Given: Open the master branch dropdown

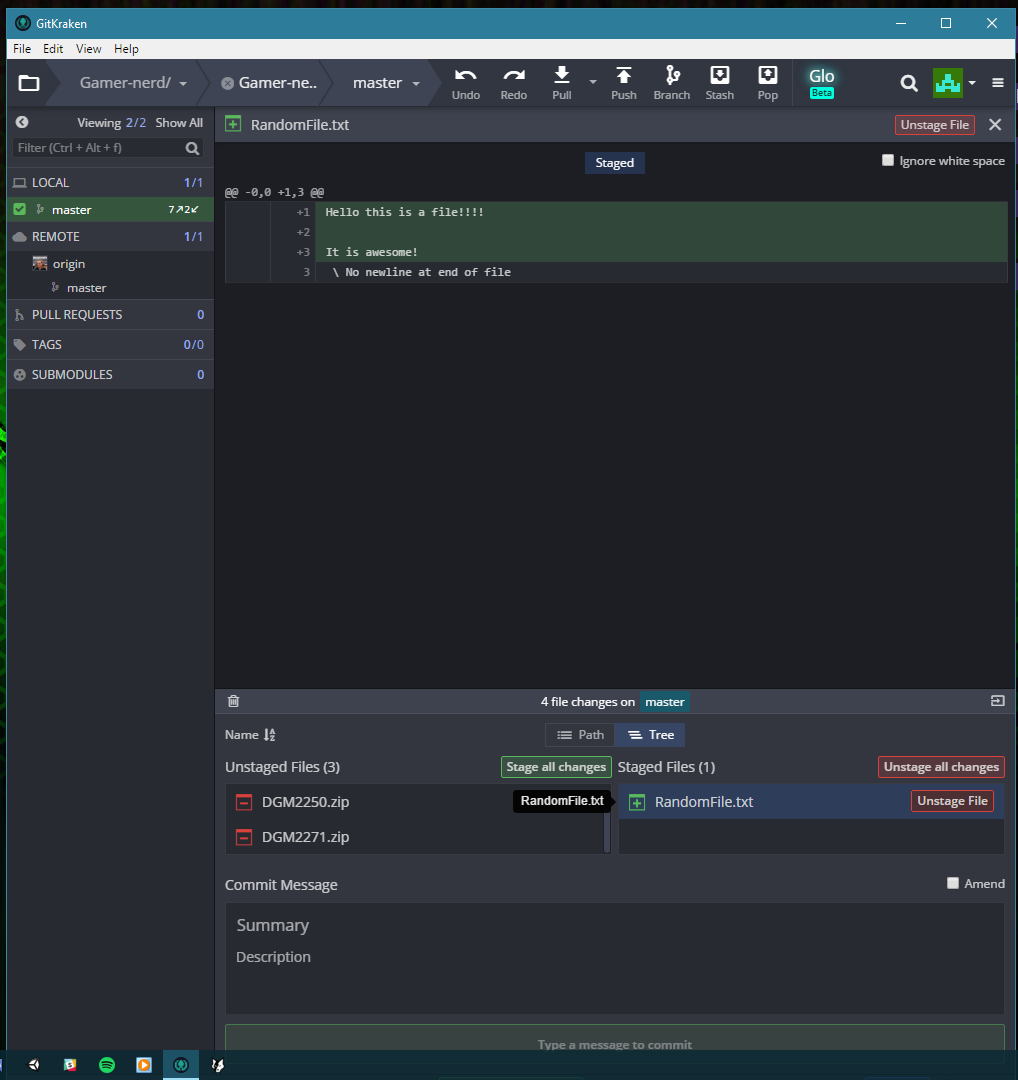Looking at the screenshot, I should (416, 84).
